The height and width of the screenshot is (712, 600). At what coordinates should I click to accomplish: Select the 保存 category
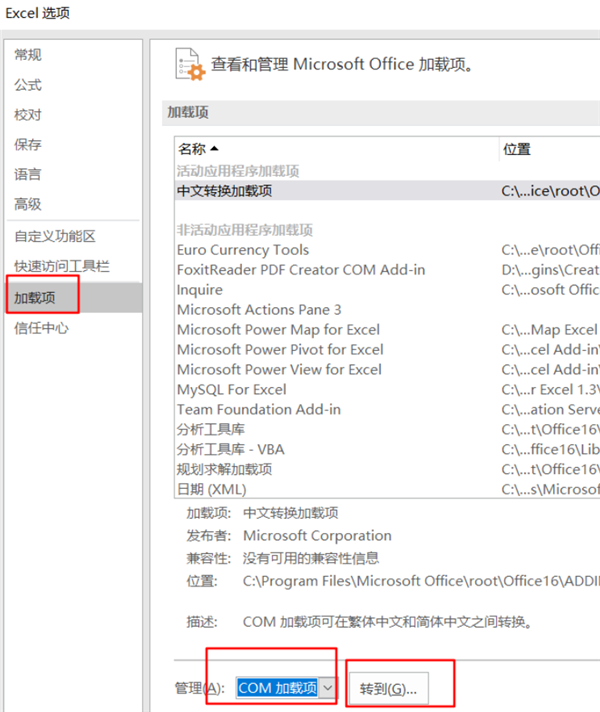coord(28,145)
